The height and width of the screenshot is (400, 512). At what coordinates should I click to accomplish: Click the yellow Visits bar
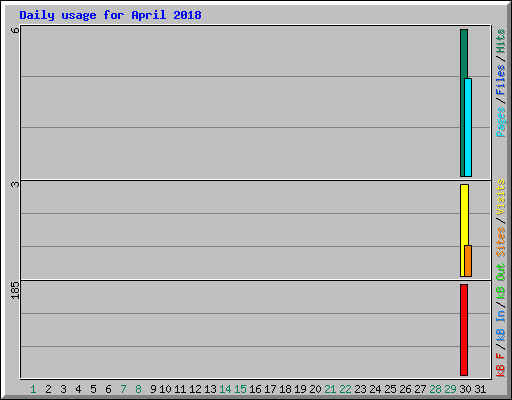[x=463, y=230]
